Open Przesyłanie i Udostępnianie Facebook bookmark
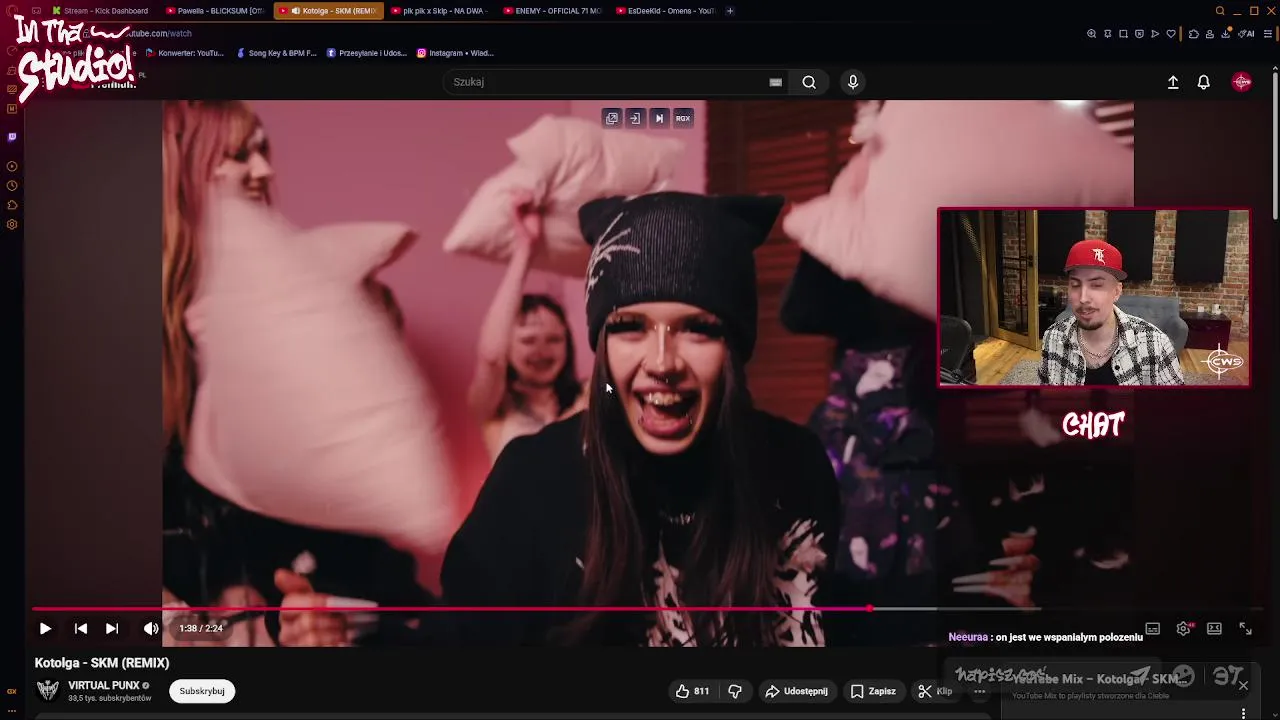Screen dimensions: 1280x720 click(367, 53)
